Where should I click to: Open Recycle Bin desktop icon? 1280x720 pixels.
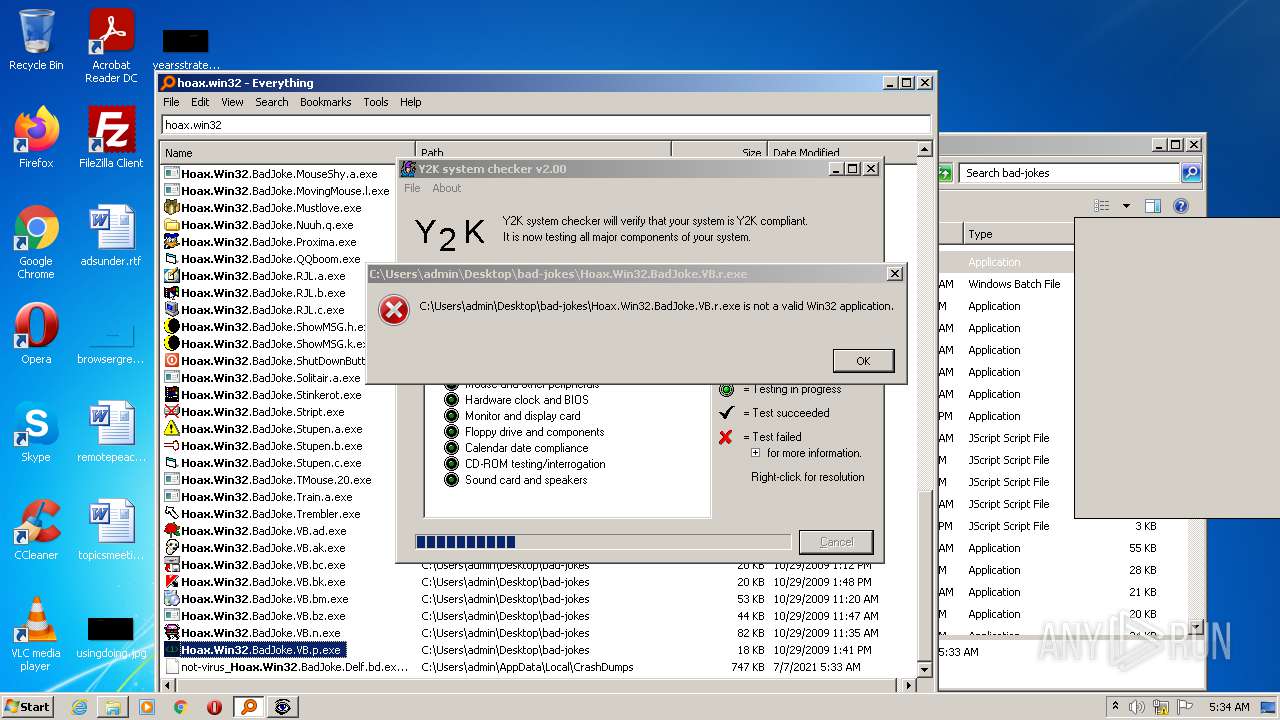pyautogui.click(x=36, y=40)
